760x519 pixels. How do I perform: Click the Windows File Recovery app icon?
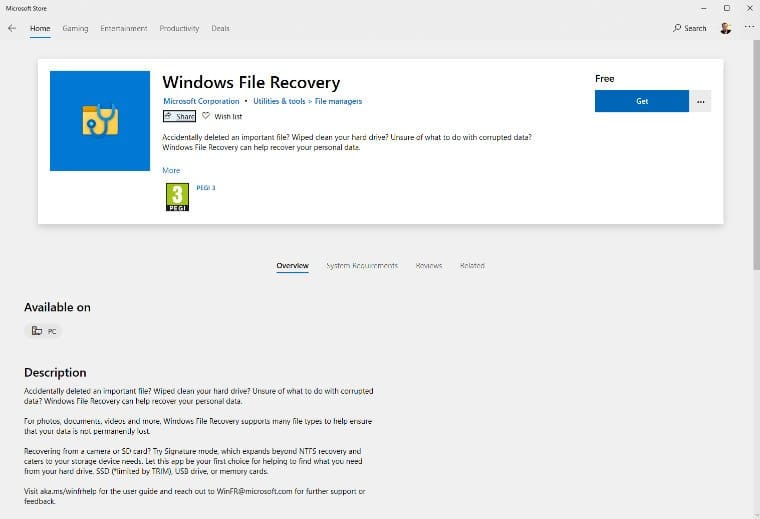[100, 121]
